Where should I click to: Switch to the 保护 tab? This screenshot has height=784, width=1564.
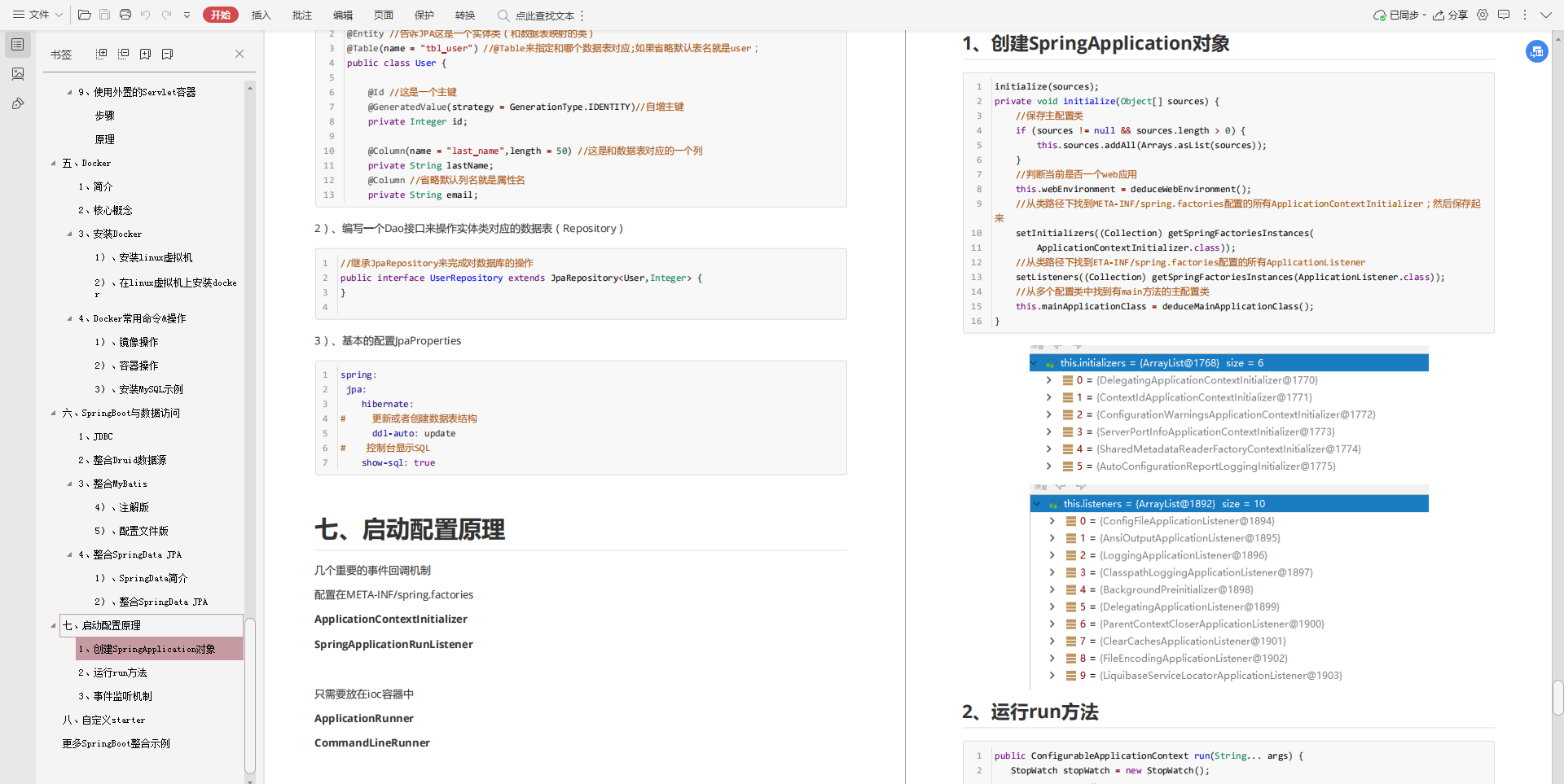424,15
